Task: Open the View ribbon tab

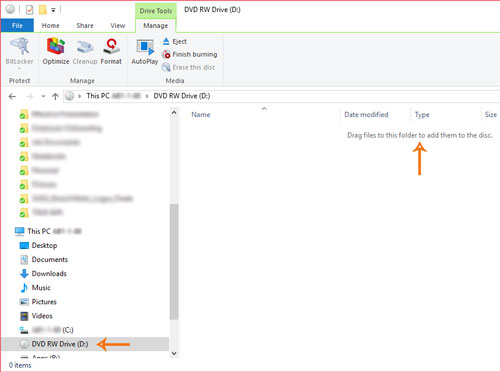Action: pyautogui.click(x=118, y=26)
